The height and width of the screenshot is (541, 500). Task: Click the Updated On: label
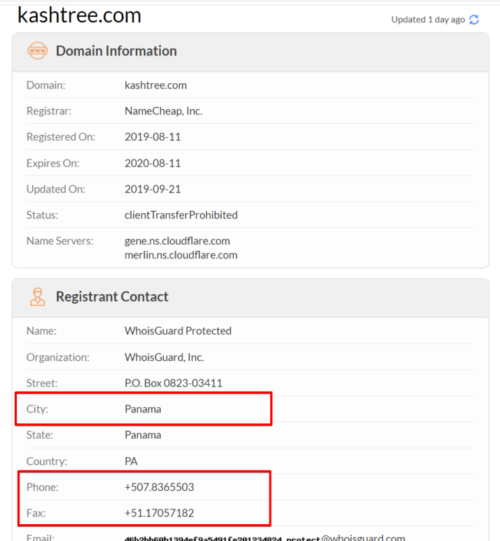56,189
